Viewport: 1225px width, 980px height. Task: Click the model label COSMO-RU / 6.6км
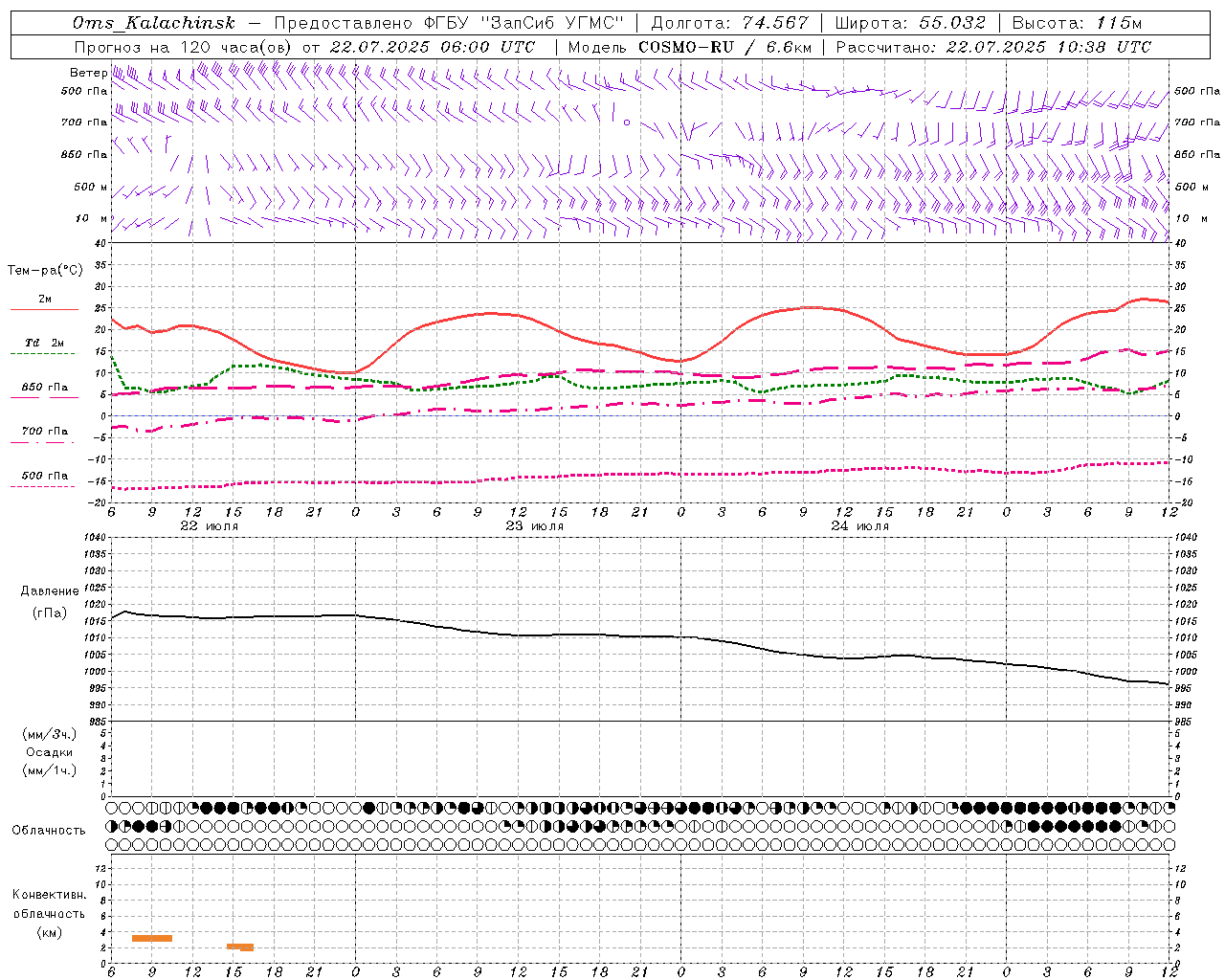tap(724, 47)
